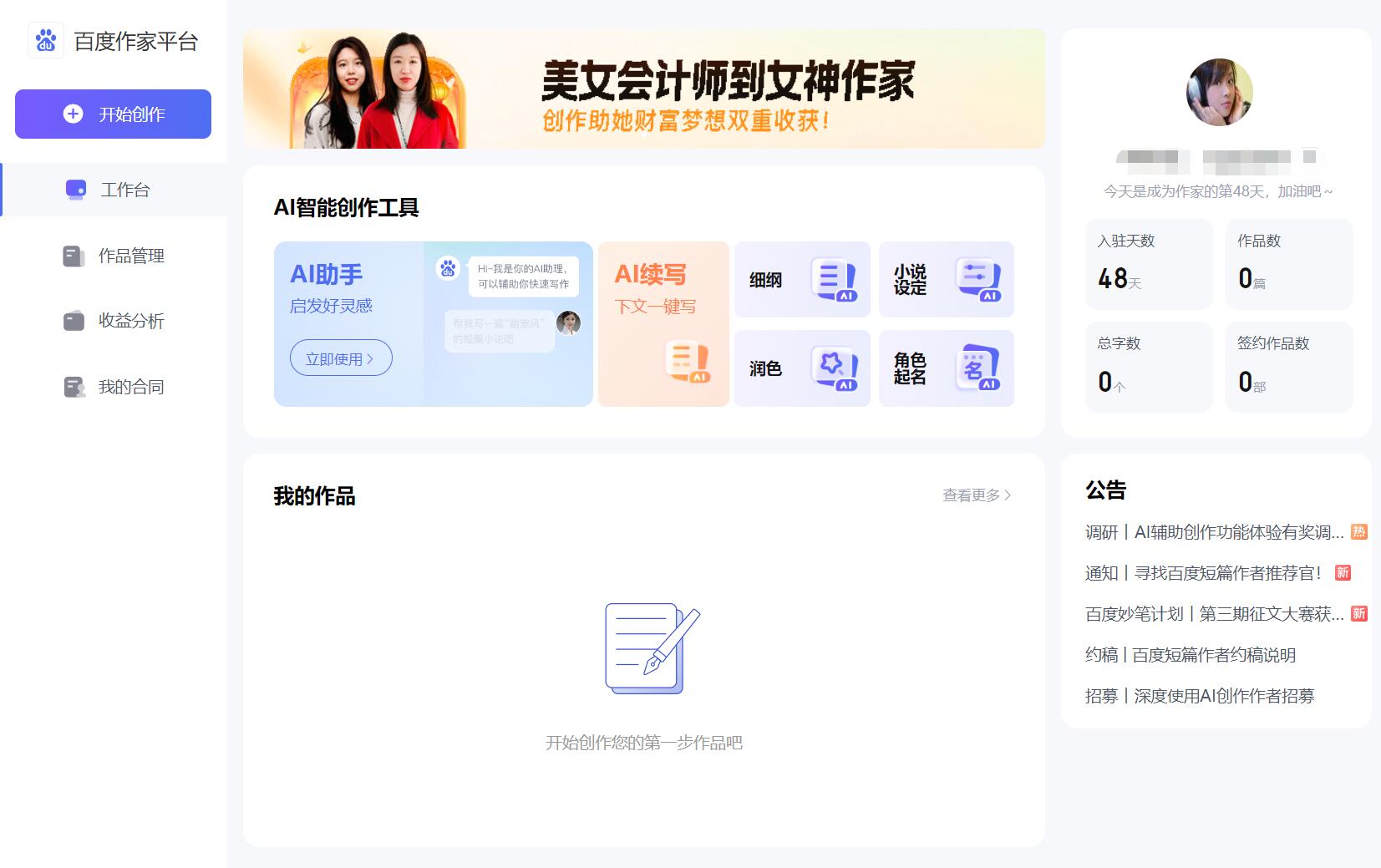Click the 新 badge beside the 通知 announcement

pos(1343,572)
